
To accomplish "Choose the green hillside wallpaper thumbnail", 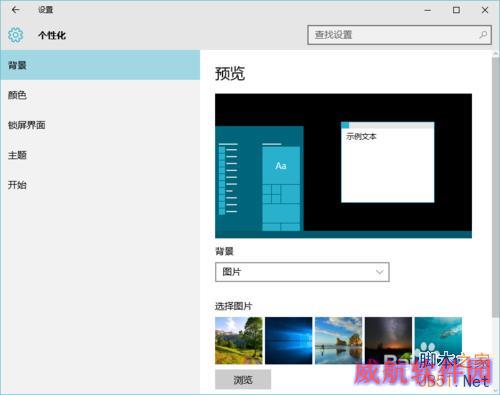I will pyautogui.click(x=239, y=340).
